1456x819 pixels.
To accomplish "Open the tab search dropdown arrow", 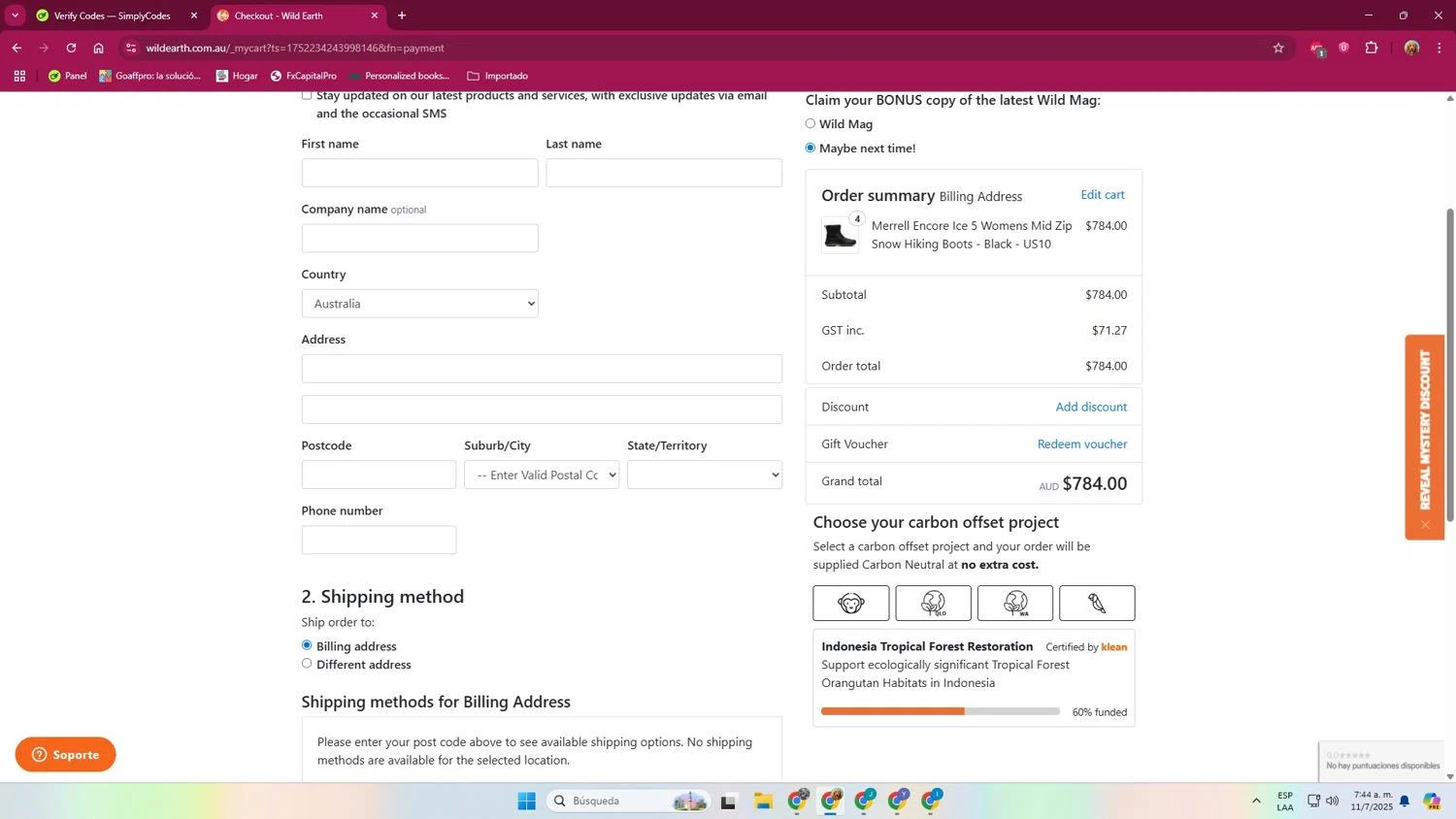I will click(x=15, y=16).
